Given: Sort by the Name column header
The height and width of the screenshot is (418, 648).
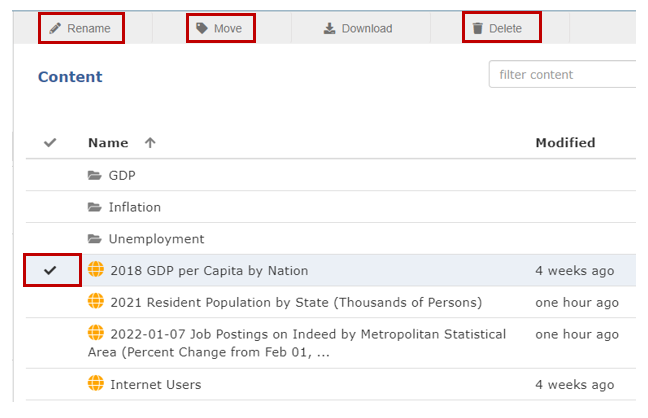Looking at the screenshot, I should pos(108,143).
